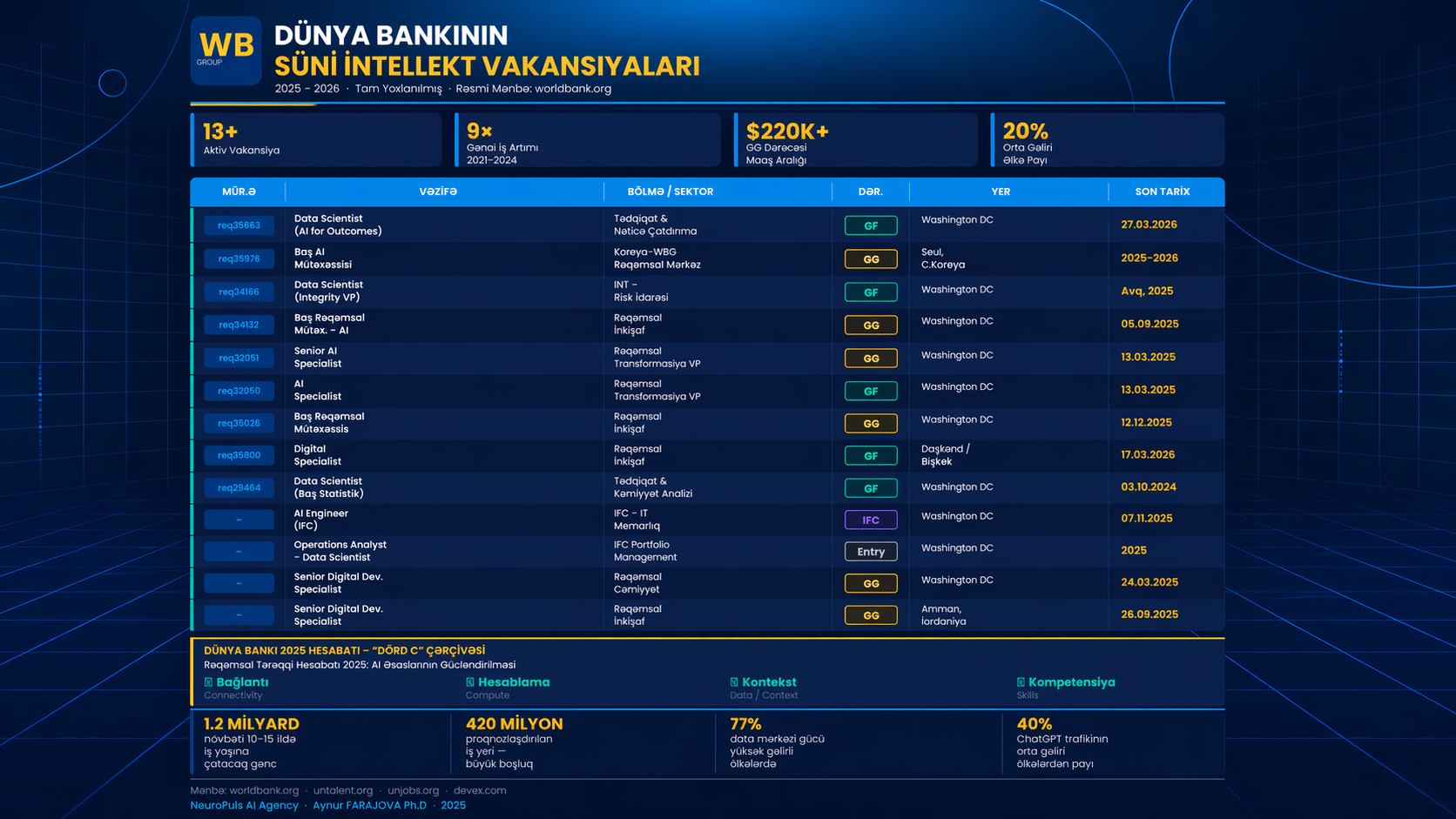Click the icon beside Bağlantı
Viewport: 1456px width, 819px height.
(208, 682)
